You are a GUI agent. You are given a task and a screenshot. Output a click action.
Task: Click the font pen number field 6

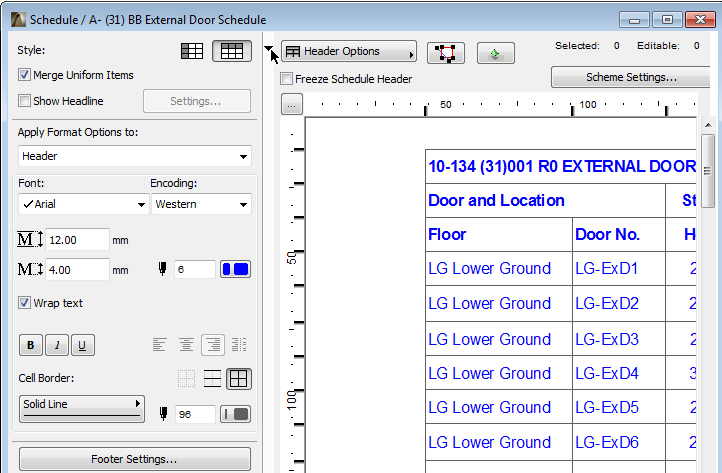195,269
